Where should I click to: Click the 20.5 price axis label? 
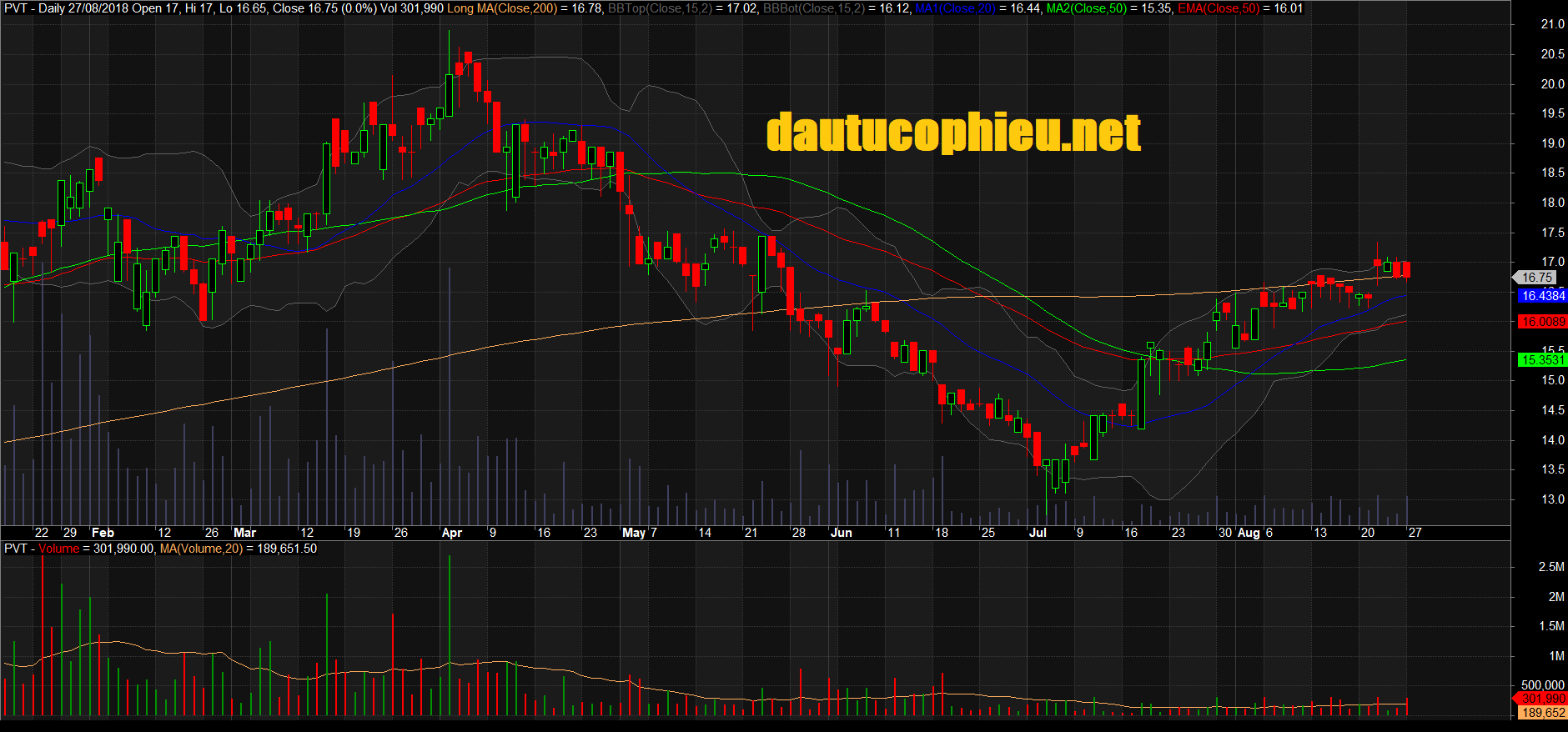(1552, 54)
